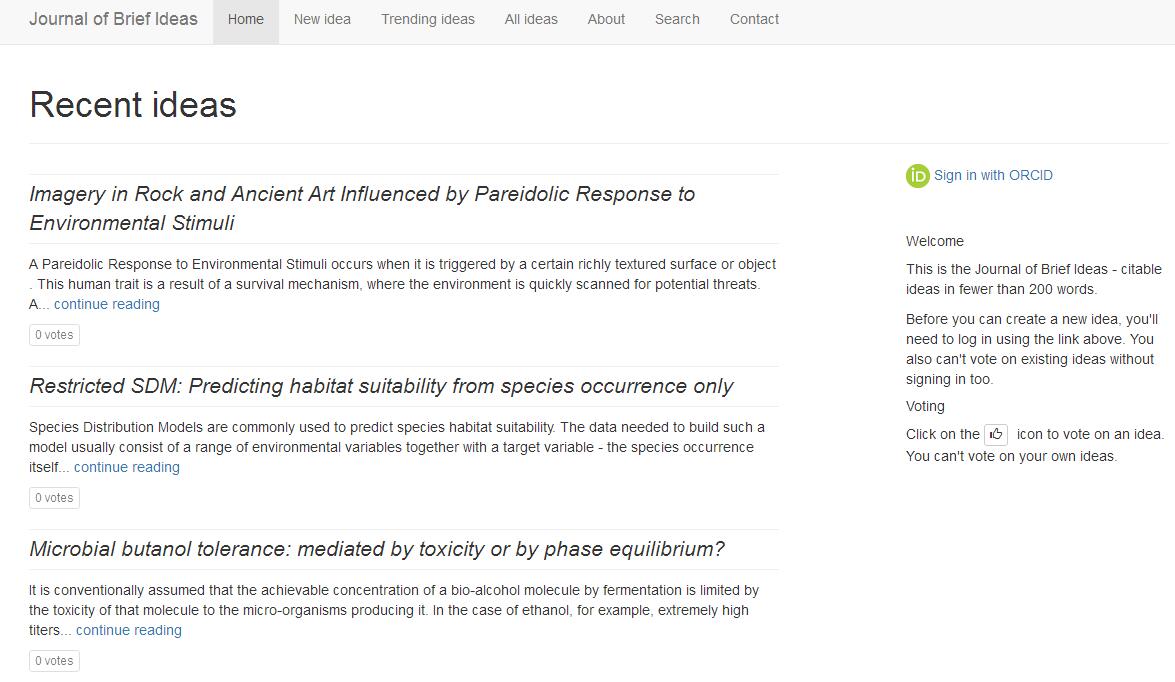Click the votes button under Restricted SDM
Viewport: 1175px width, 682px height.
[54, 498]
